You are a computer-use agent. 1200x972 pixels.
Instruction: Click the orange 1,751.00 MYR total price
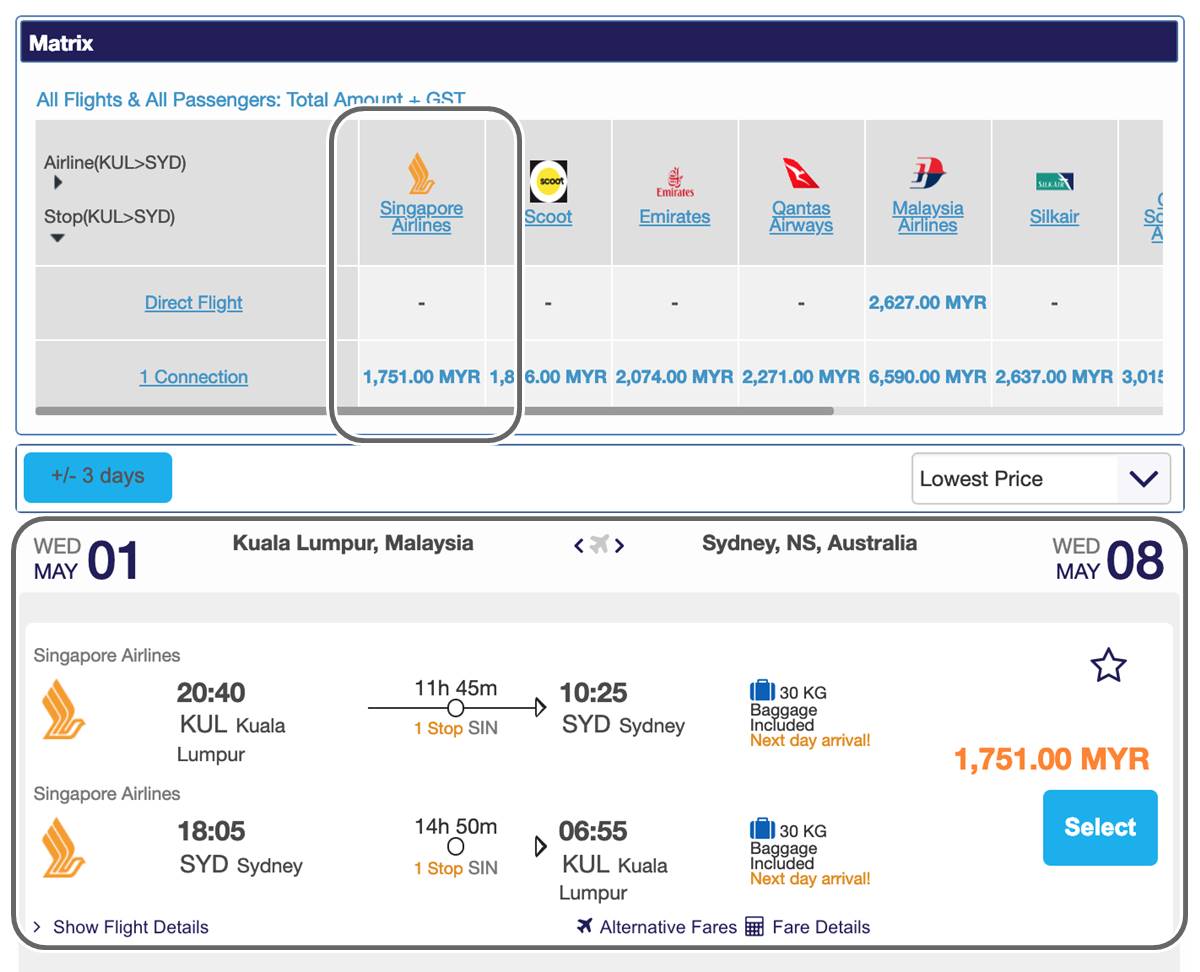[x=1052, y=759]
